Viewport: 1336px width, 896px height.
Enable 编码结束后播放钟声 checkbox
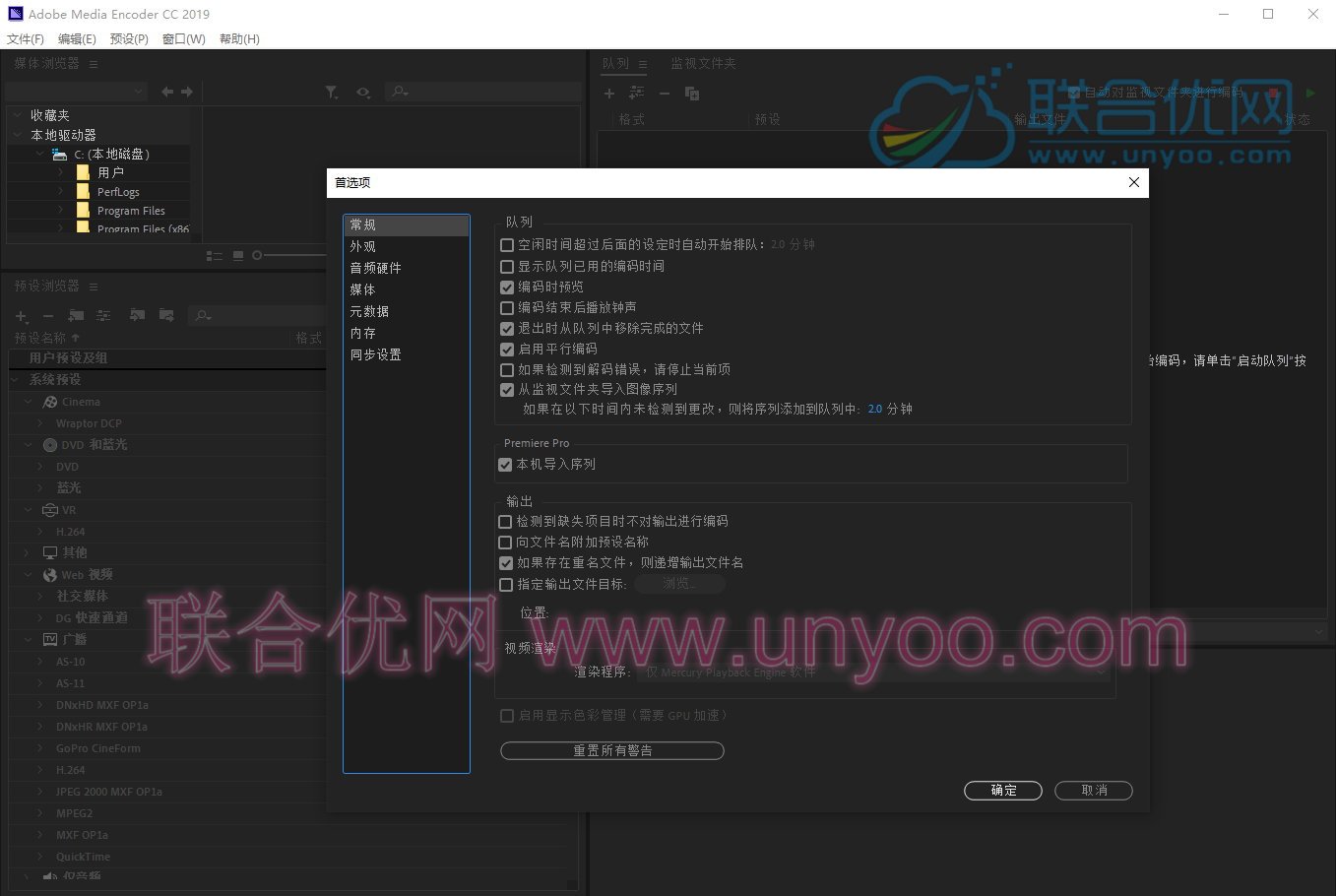point(507,308)
